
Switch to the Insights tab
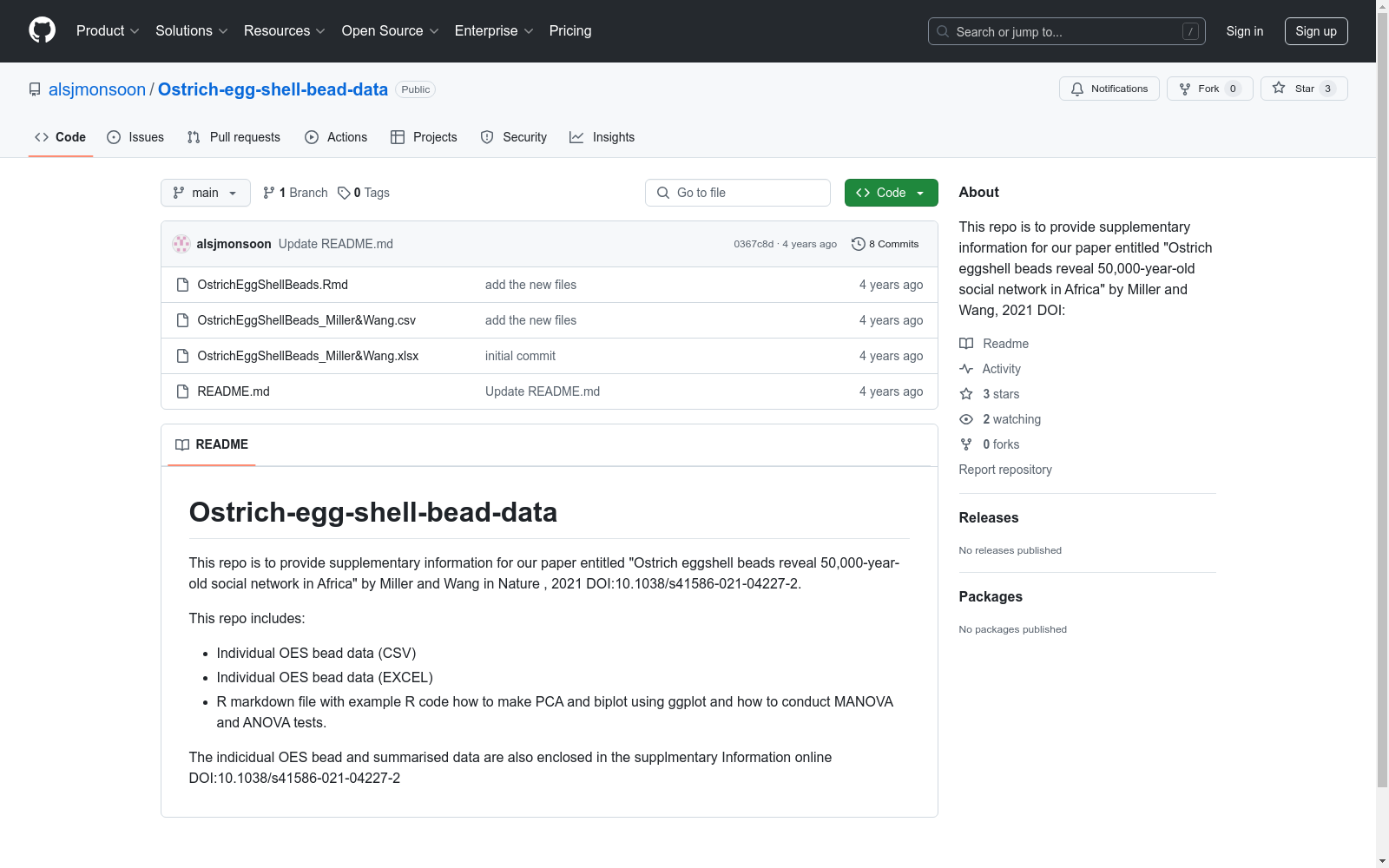[602, 137]
